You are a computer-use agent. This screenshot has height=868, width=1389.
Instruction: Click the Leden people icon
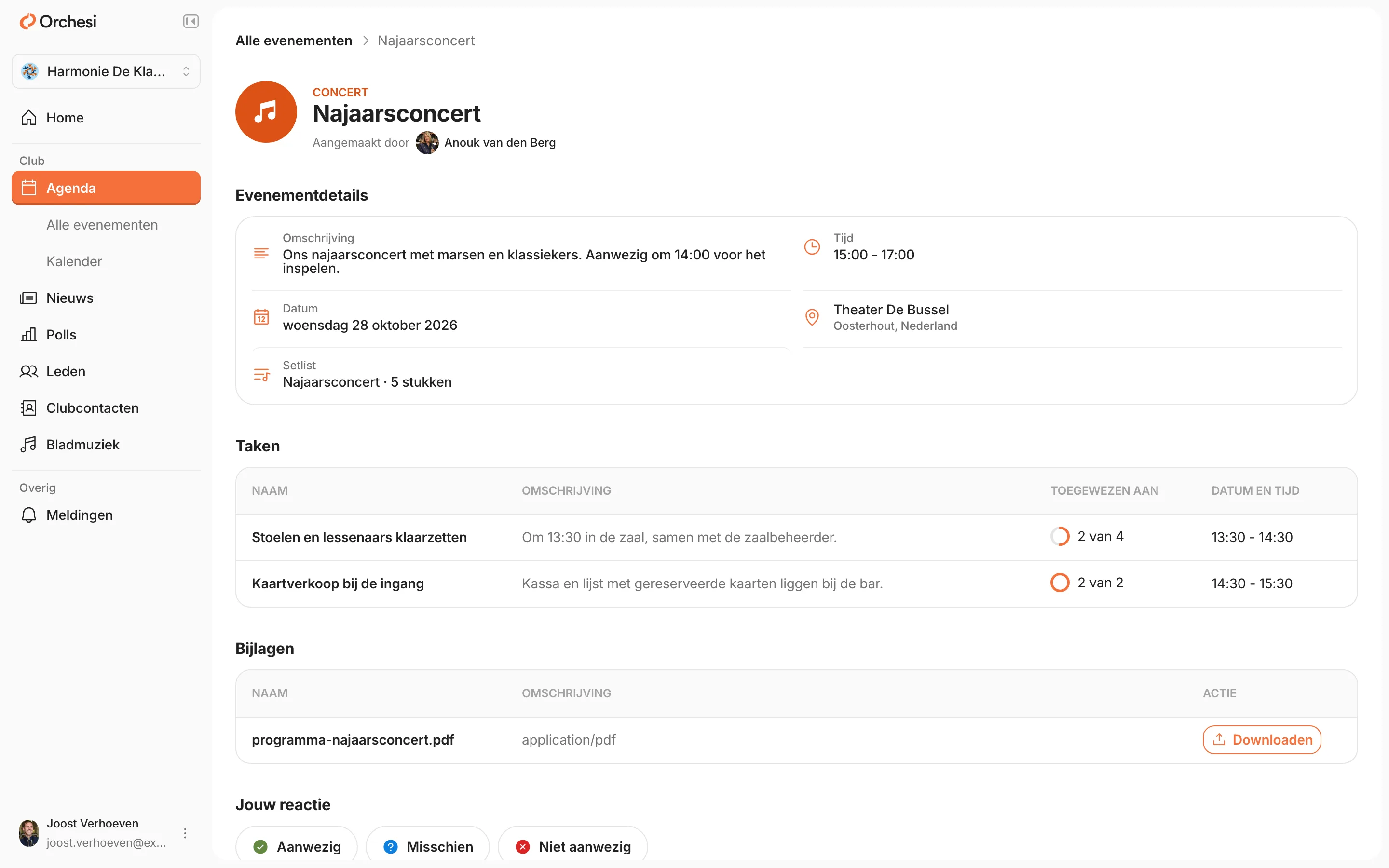click(29, 371)
